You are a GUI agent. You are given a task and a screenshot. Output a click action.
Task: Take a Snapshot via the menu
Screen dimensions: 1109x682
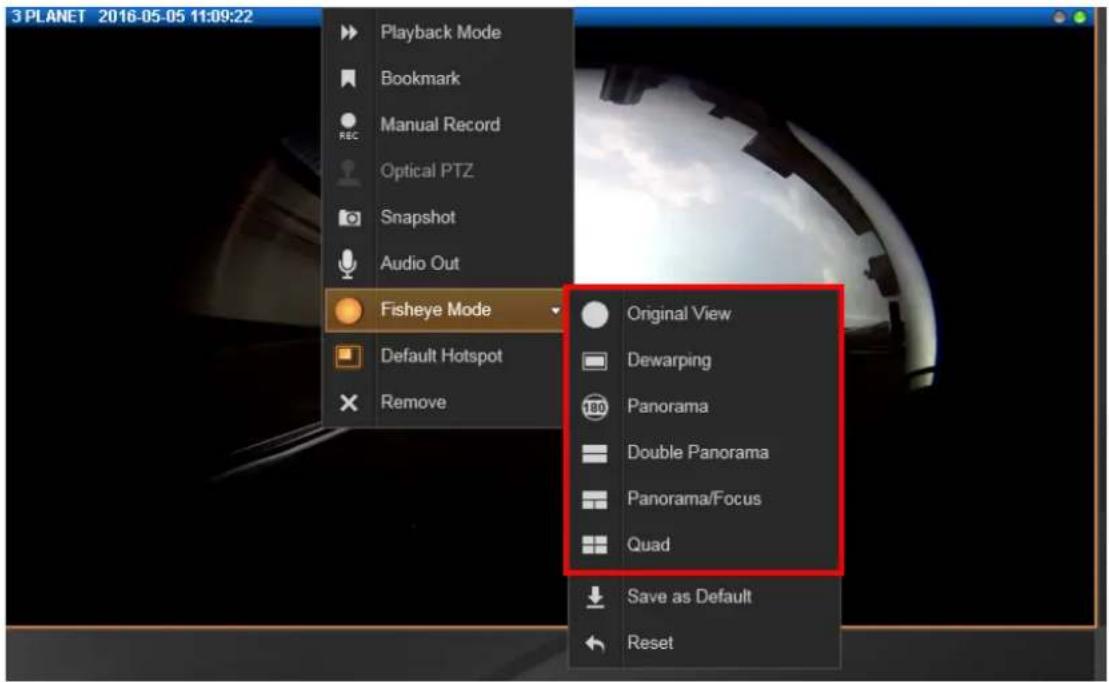click(x=448, y=218)
